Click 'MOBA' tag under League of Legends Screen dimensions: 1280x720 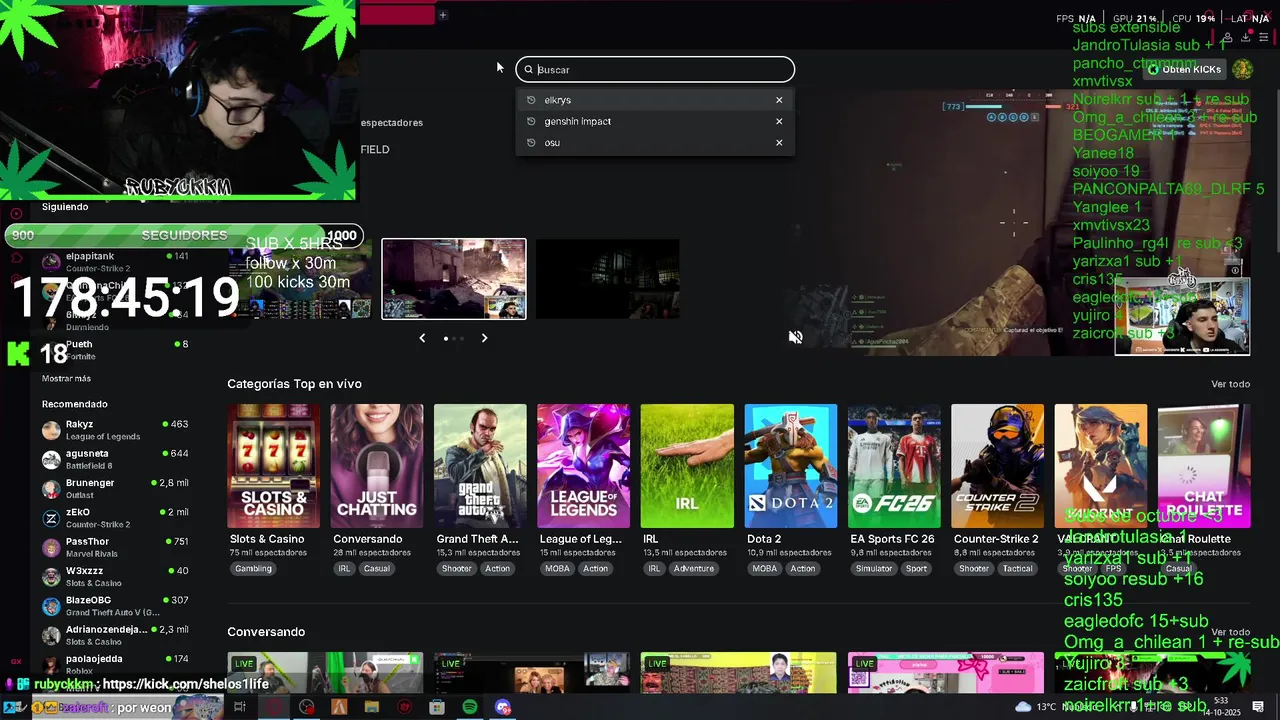click(557, 569)
